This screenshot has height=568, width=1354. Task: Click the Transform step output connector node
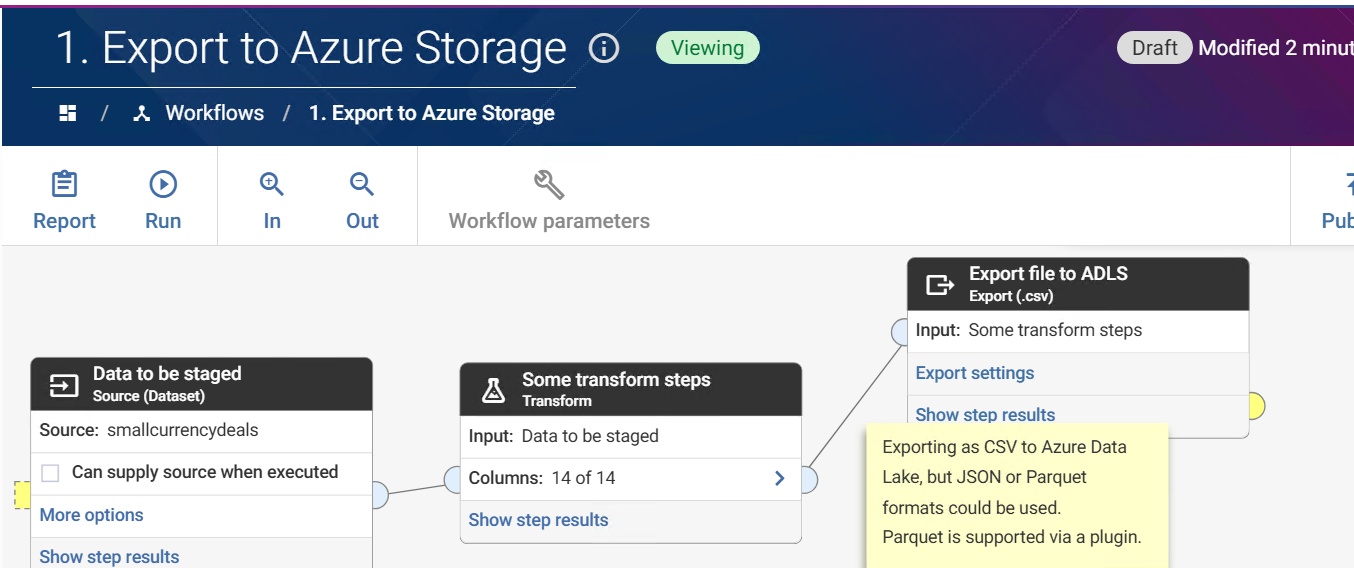coord(808,480)
